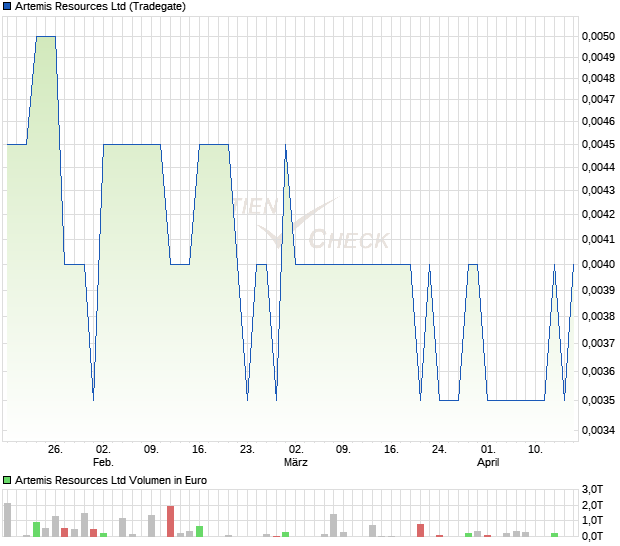This screenshot has height=546, width=620.
Task: Click the tallest red volume bar
Action: point(170,521)
